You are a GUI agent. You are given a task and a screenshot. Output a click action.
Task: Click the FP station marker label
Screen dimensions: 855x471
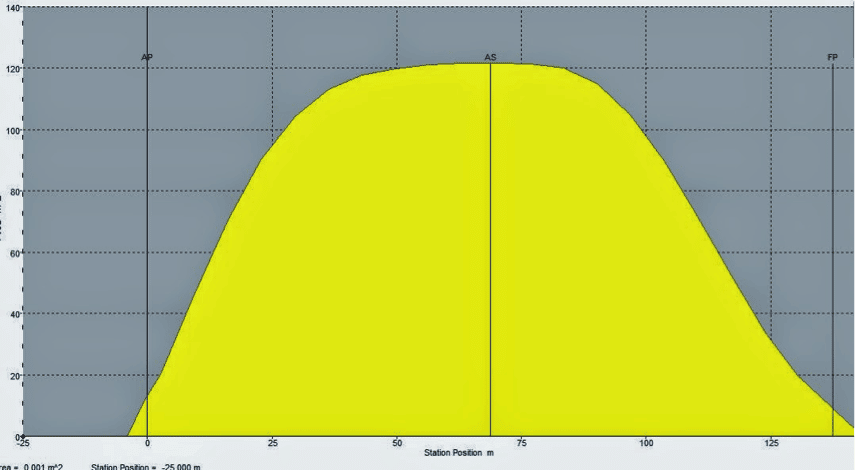point(832,58)
